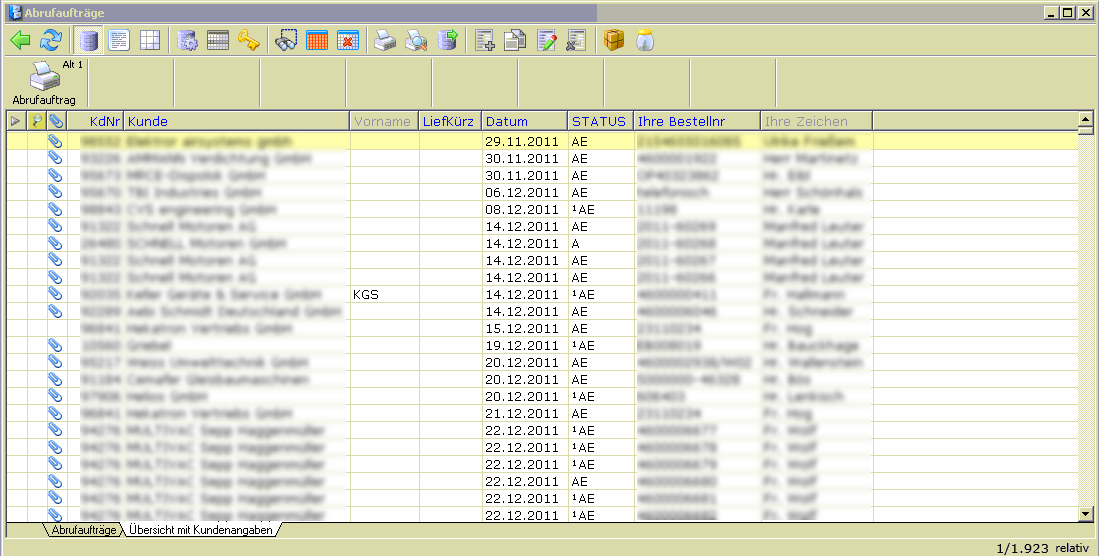
Task: Sort by the Datum column header
Action: click(524, 121)
